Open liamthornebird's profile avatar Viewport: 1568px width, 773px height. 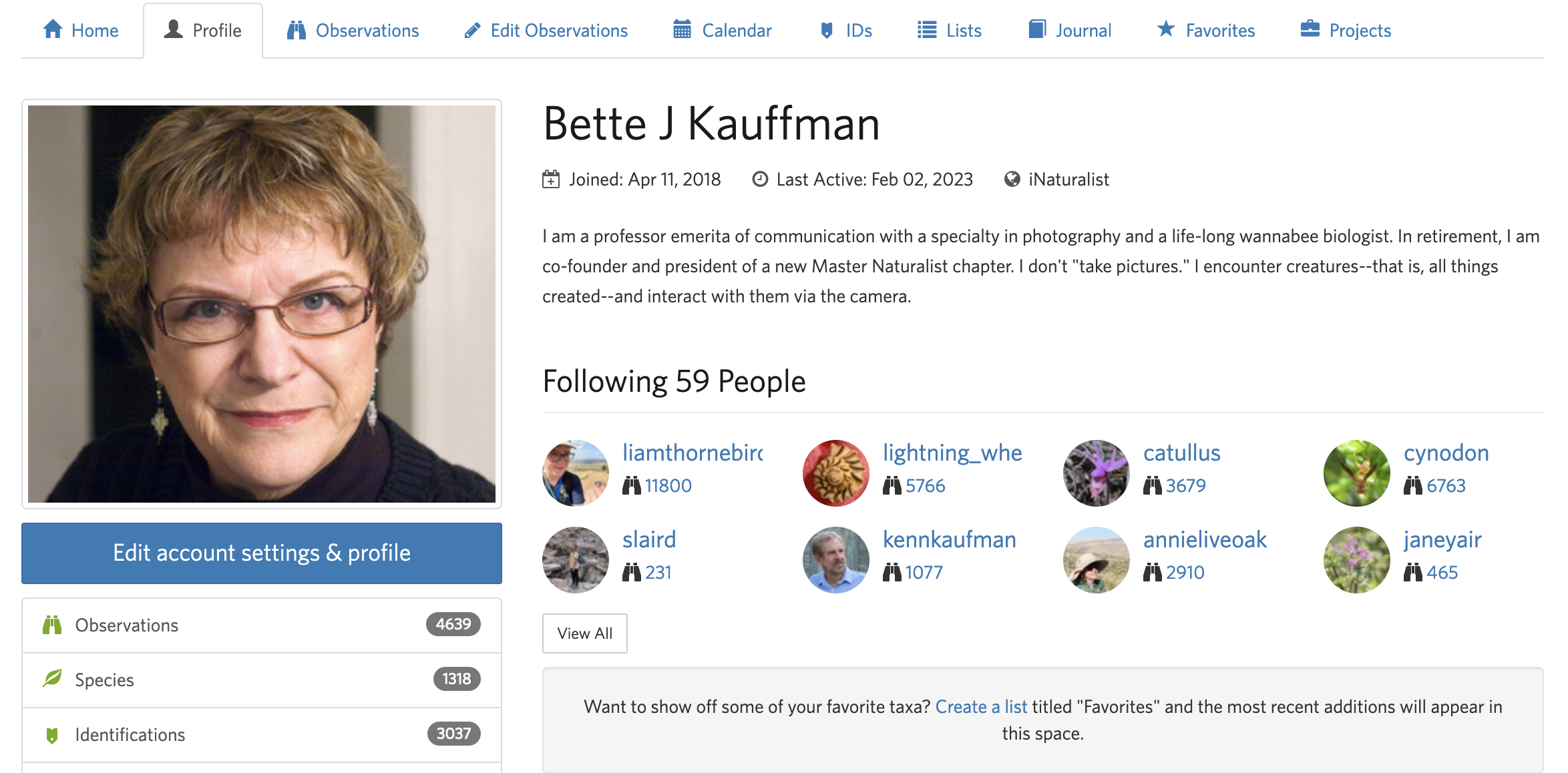[576, 473]
